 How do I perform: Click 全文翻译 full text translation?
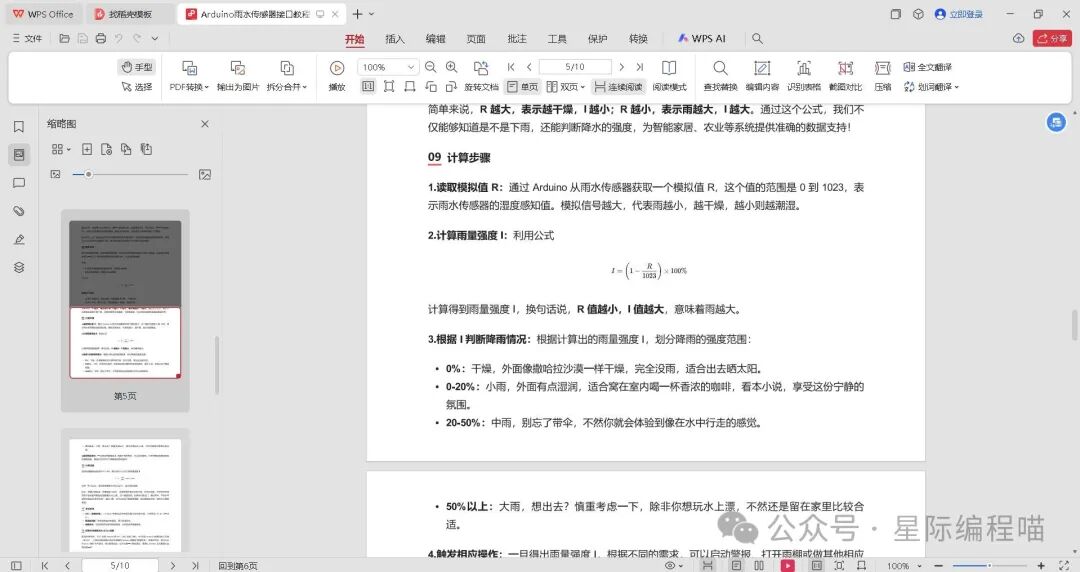928,67
